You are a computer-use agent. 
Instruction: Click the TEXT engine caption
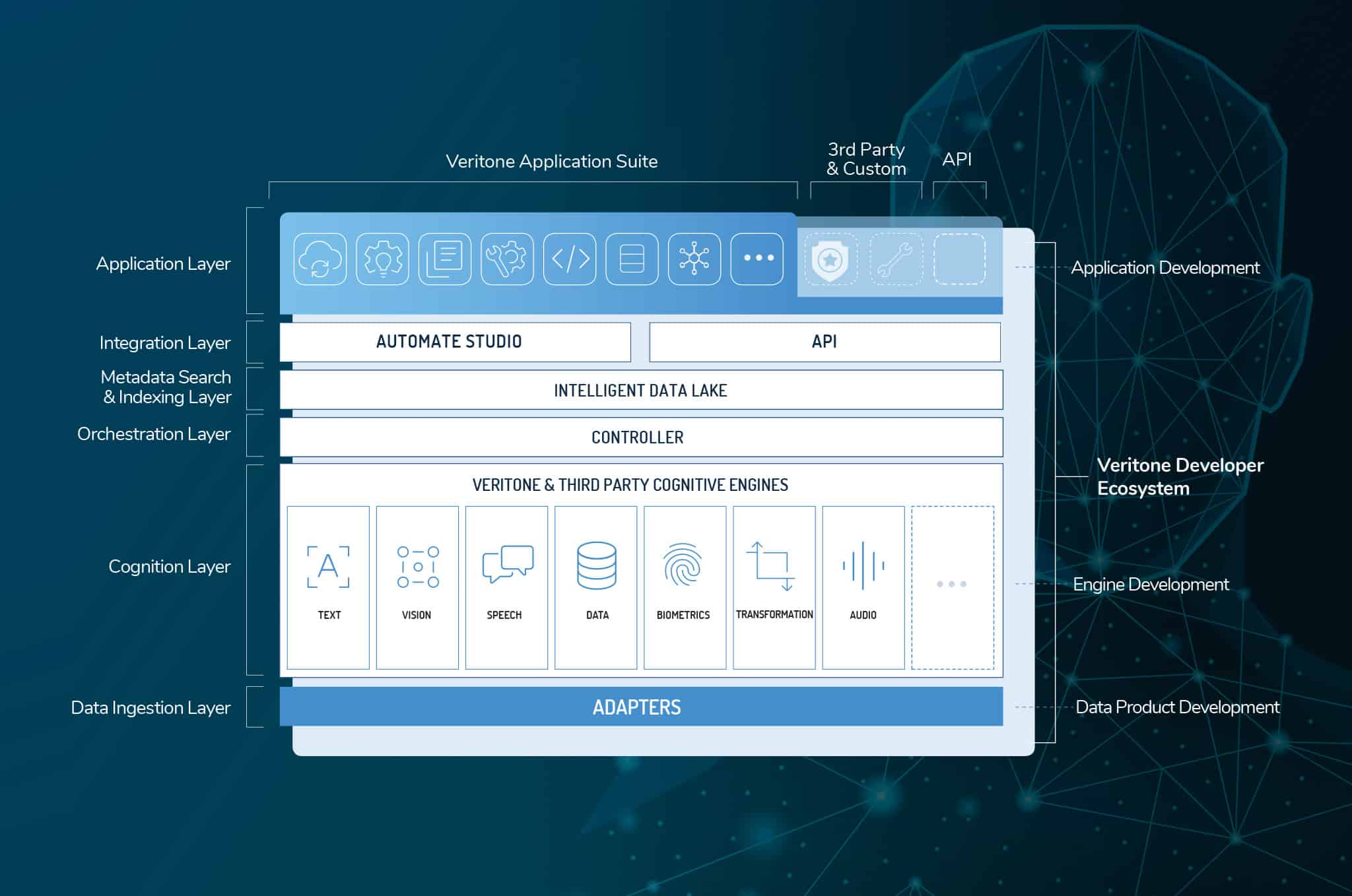[329, 615]
